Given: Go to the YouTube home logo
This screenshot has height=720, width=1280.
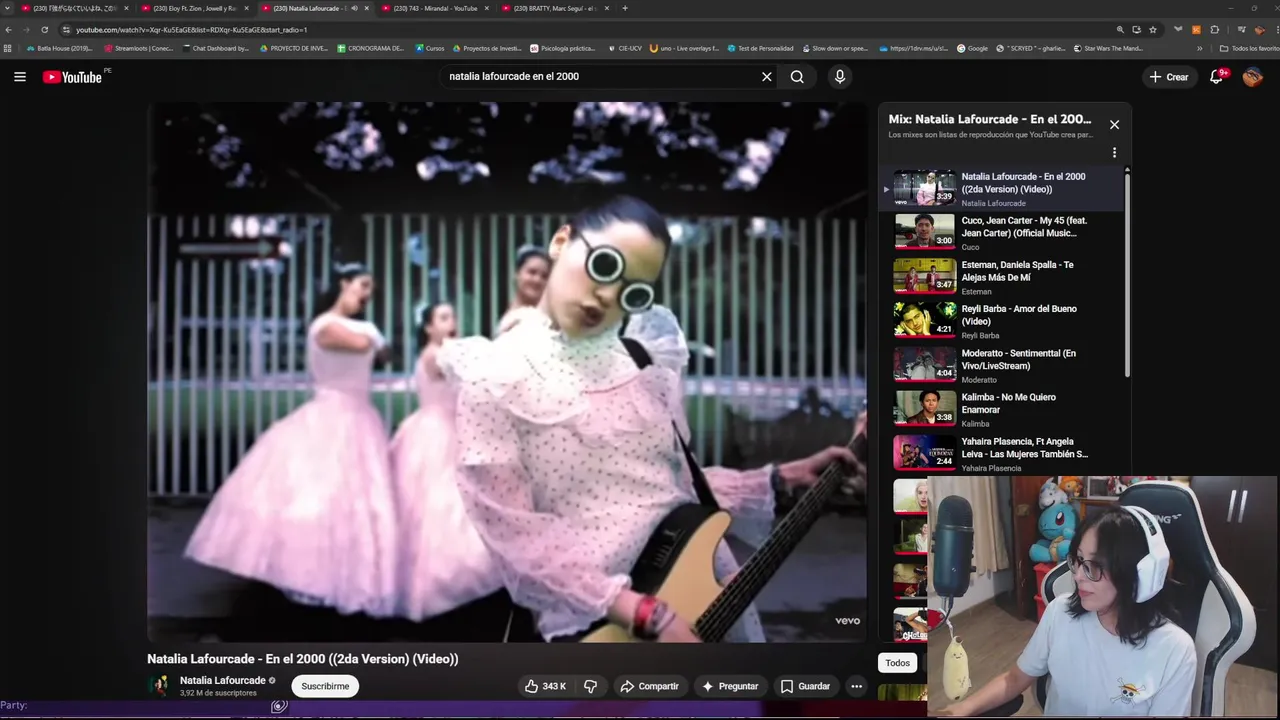Looking at the screenshot, I should [x=72, y=77].
